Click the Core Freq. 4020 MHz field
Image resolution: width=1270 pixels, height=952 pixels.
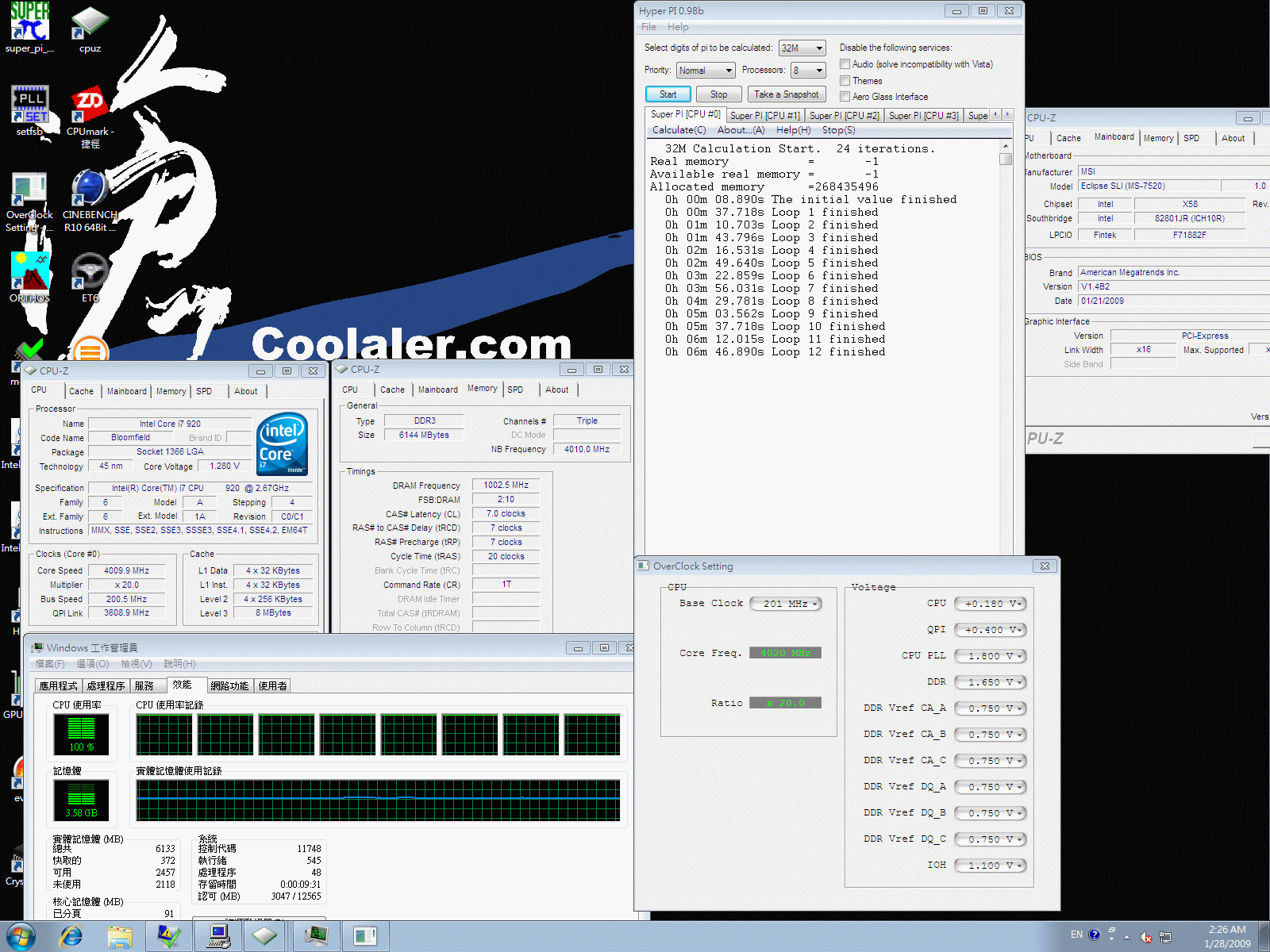tap(785, 653)
